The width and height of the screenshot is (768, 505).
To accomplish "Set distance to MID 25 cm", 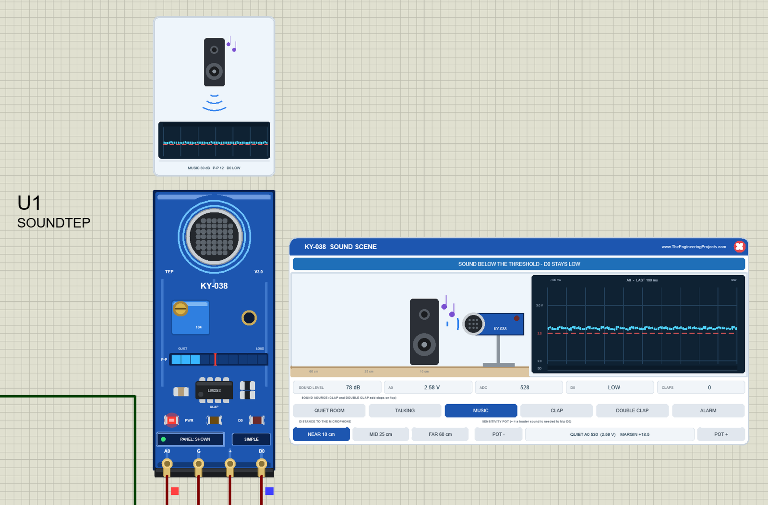I will coord(381,434).
